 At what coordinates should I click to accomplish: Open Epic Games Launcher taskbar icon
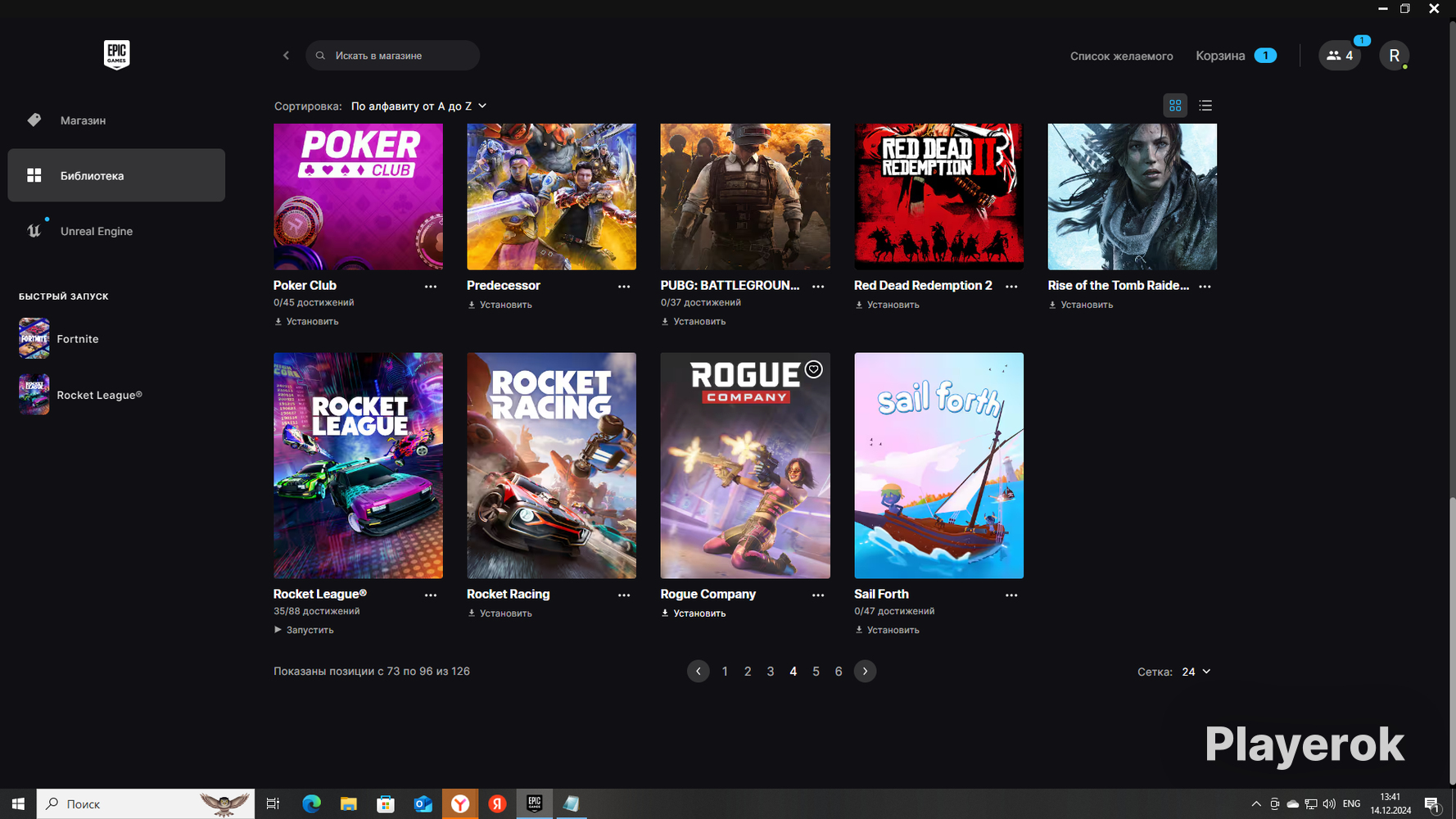pyautogui.click(x=535, y=804)
